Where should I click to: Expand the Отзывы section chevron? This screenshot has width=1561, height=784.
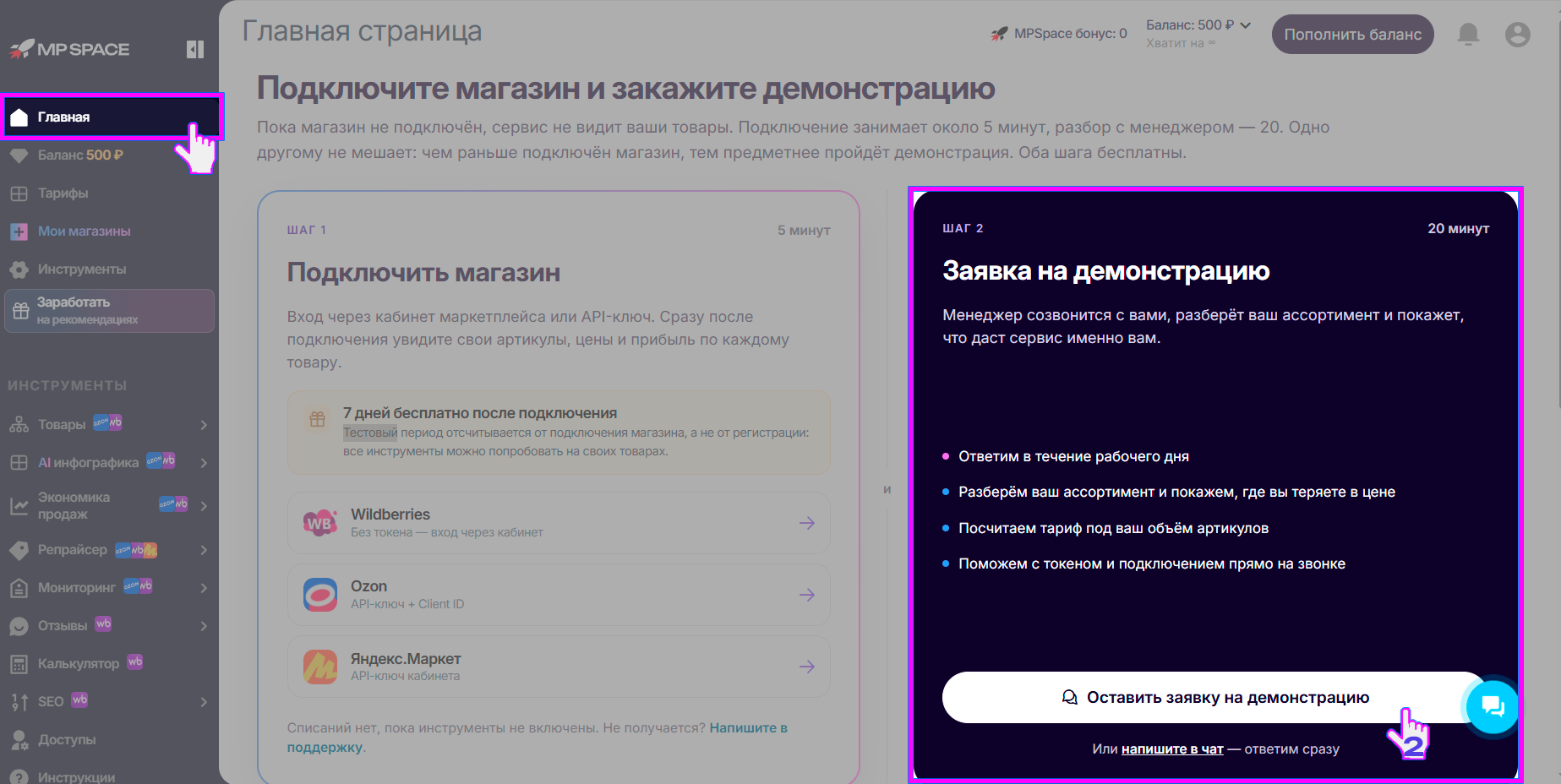[x=204, y=626]
